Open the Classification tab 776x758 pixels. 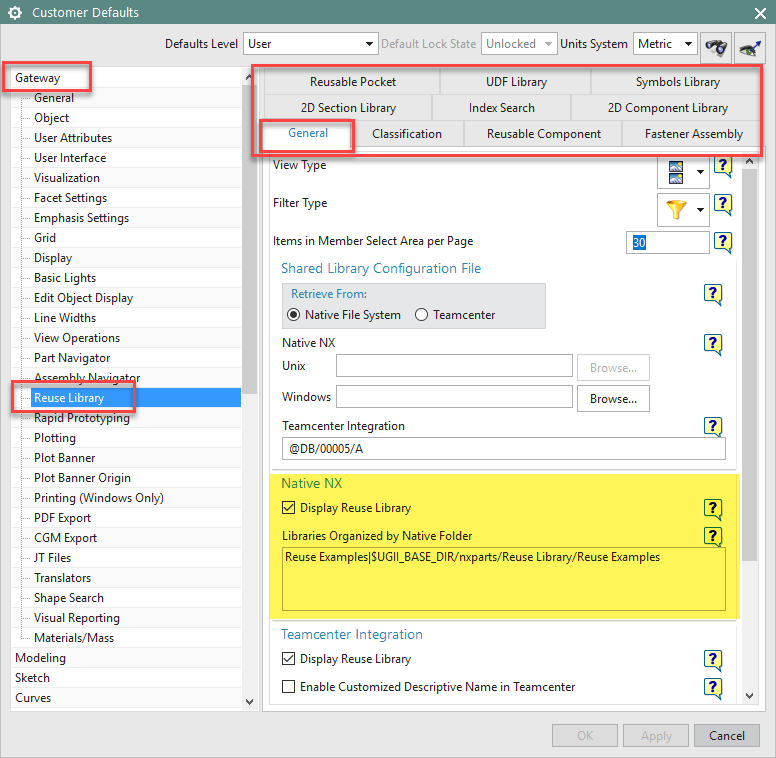407,134
